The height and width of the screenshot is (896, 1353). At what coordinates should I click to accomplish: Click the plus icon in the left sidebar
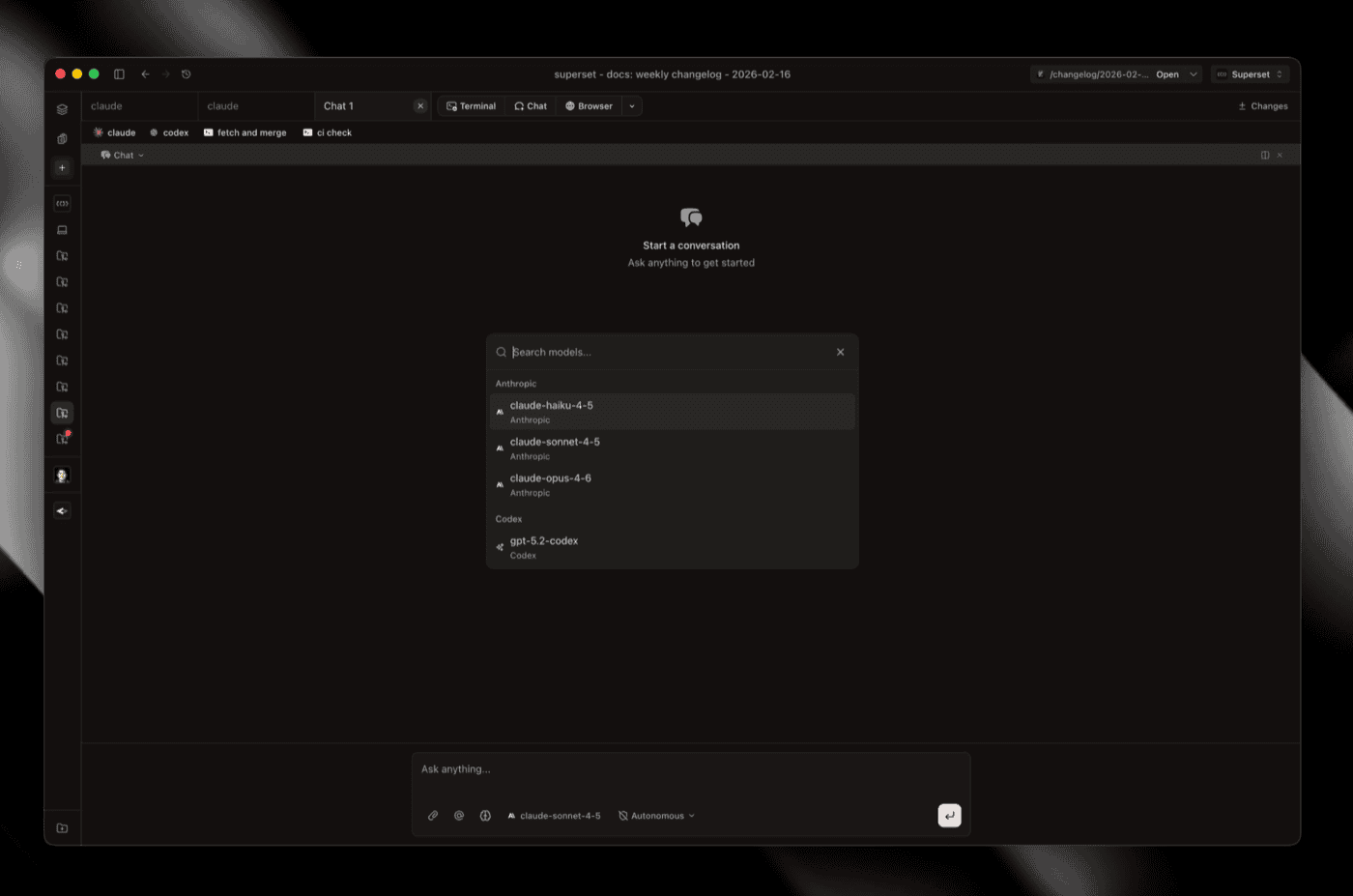62,167
